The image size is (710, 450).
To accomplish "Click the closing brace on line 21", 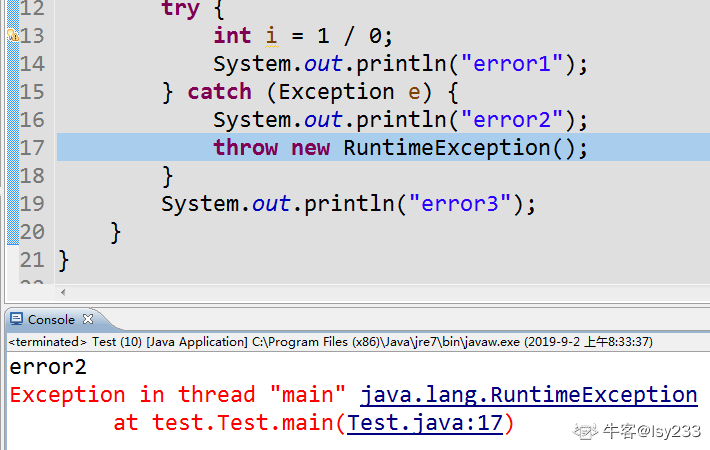I will [64, 261].
